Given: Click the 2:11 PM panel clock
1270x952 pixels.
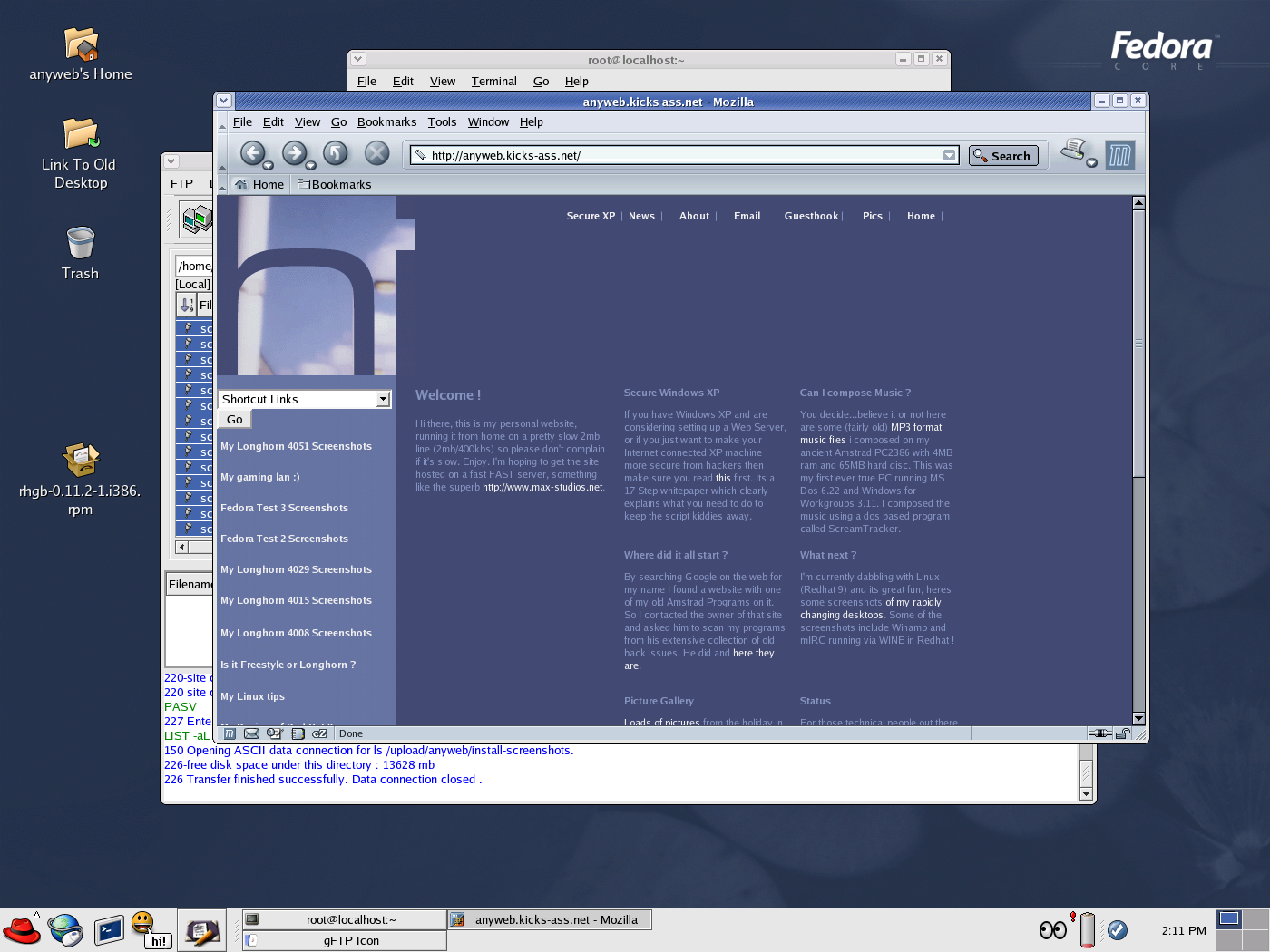Looking at the screenshot, I should pos(1184,930).
